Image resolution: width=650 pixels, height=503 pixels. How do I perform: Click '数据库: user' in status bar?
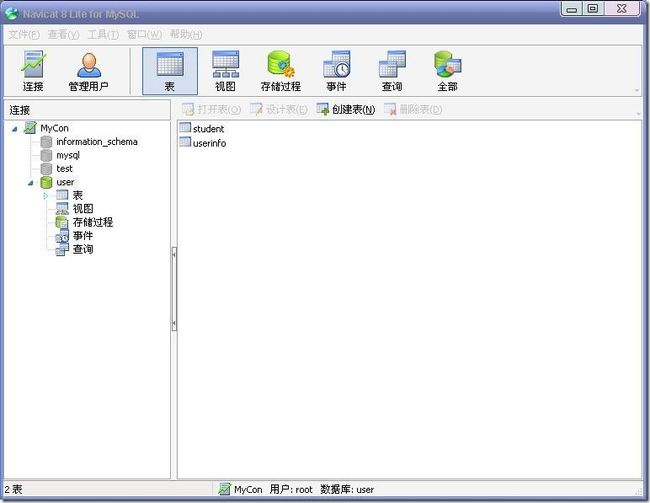tap(347, 490)
